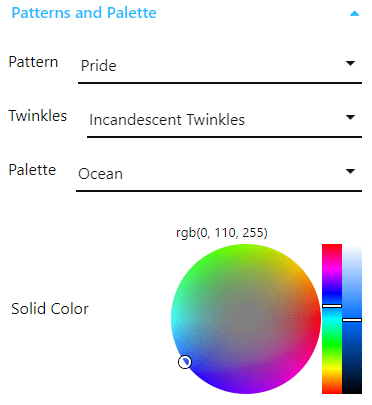
Task: Select yellow on the hue bar
Action: click(x=332, y=368)
